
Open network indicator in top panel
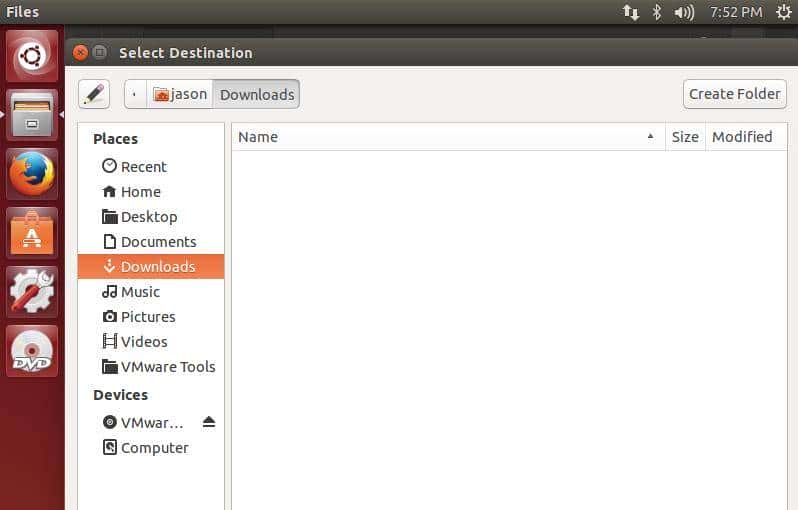pyautogui.click(x=631, y=12)
